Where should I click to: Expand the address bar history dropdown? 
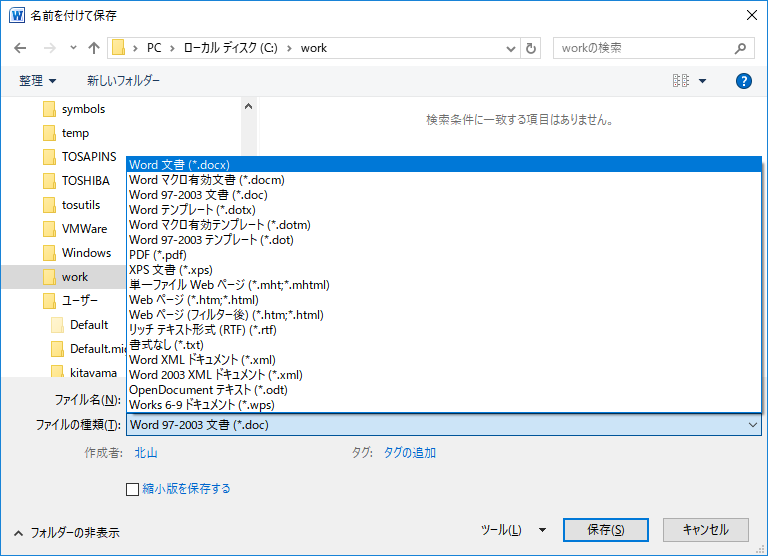click(x=510, y=48)
